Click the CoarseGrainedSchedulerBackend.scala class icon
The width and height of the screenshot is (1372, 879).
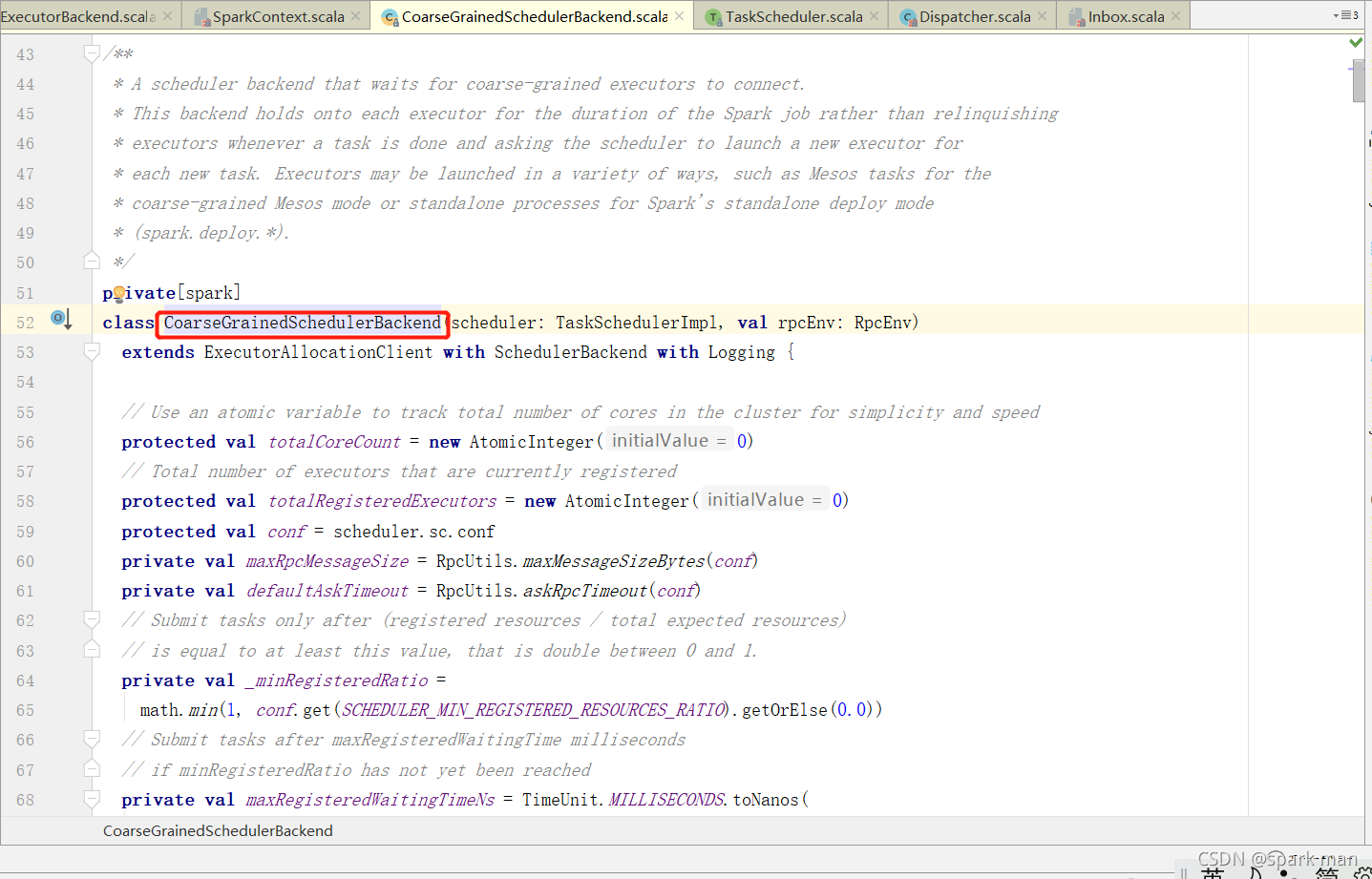tap(390, 16)
